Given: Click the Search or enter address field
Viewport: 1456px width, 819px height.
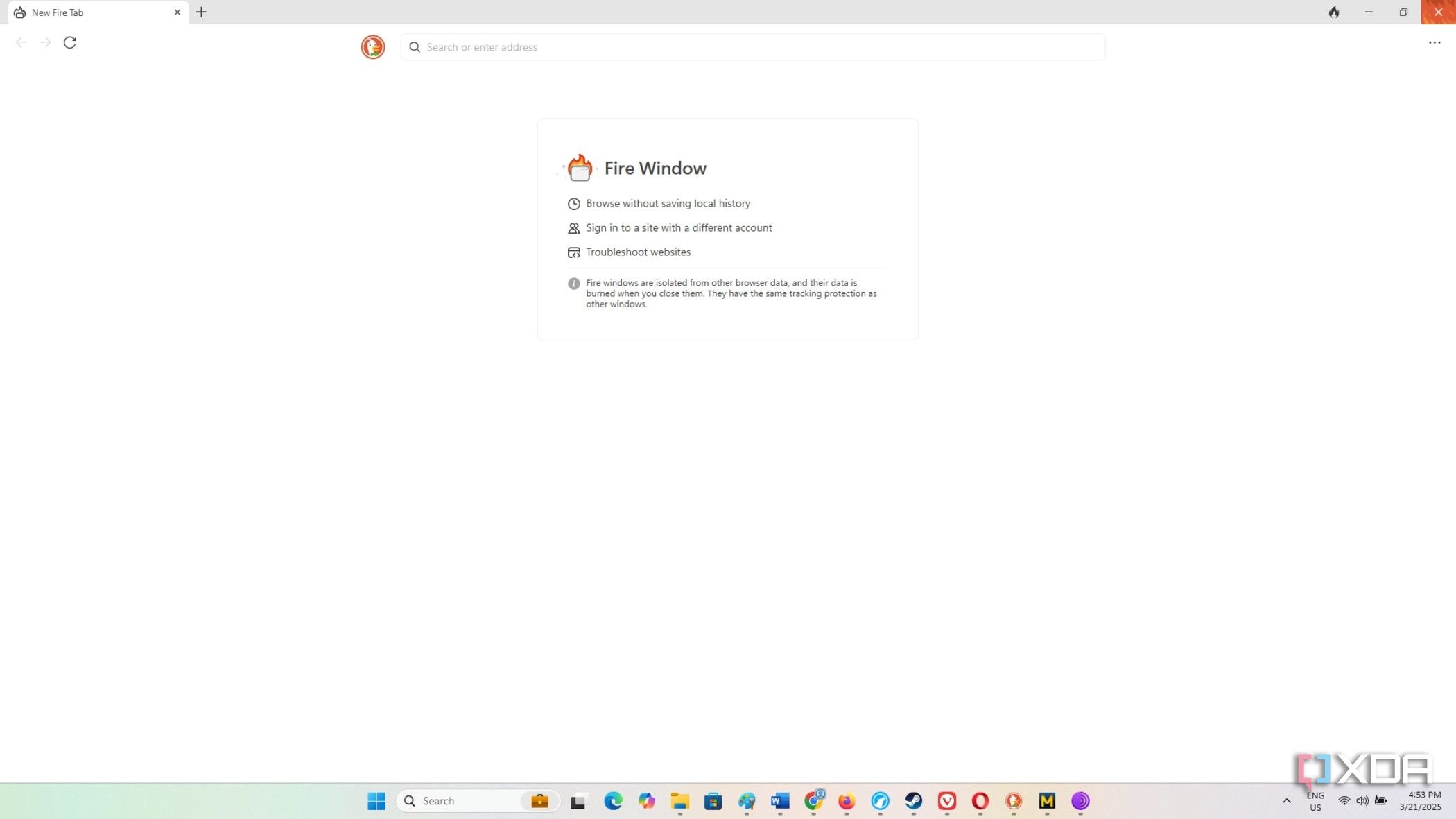Looking at the screenshot, I should click(x=752, y=47).
